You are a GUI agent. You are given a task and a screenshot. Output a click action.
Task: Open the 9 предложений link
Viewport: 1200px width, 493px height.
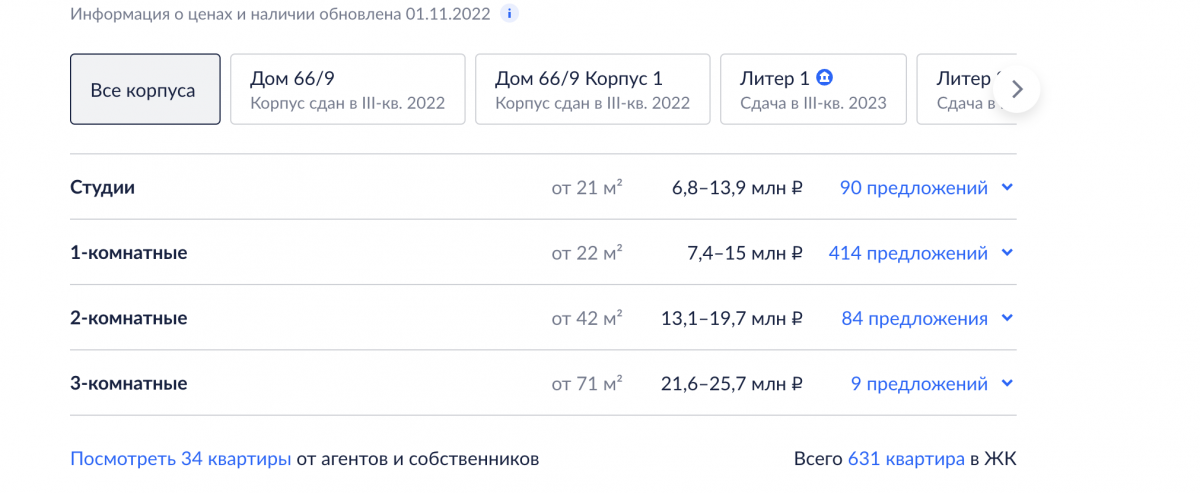(919, 384)
